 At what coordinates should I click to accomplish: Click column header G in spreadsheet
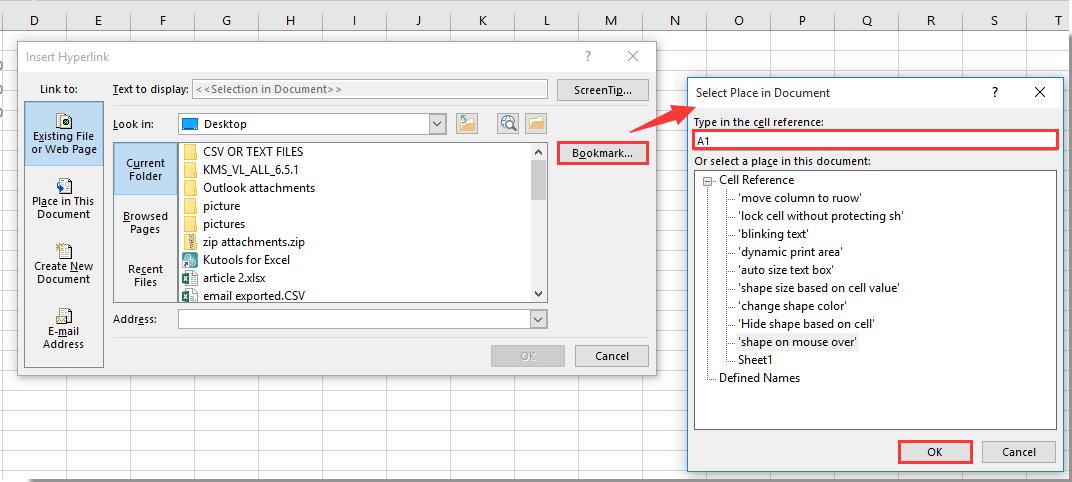[x=226, y=21]
